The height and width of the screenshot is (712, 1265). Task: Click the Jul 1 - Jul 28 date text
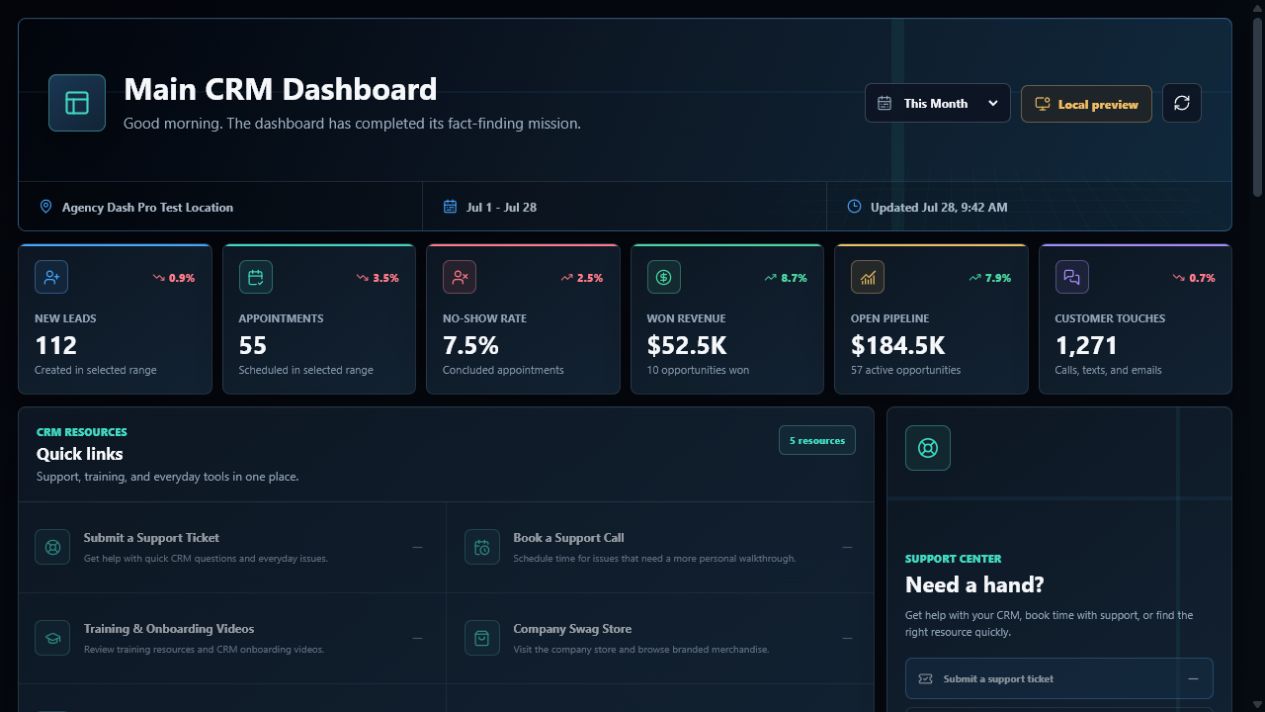click(501, 207)
